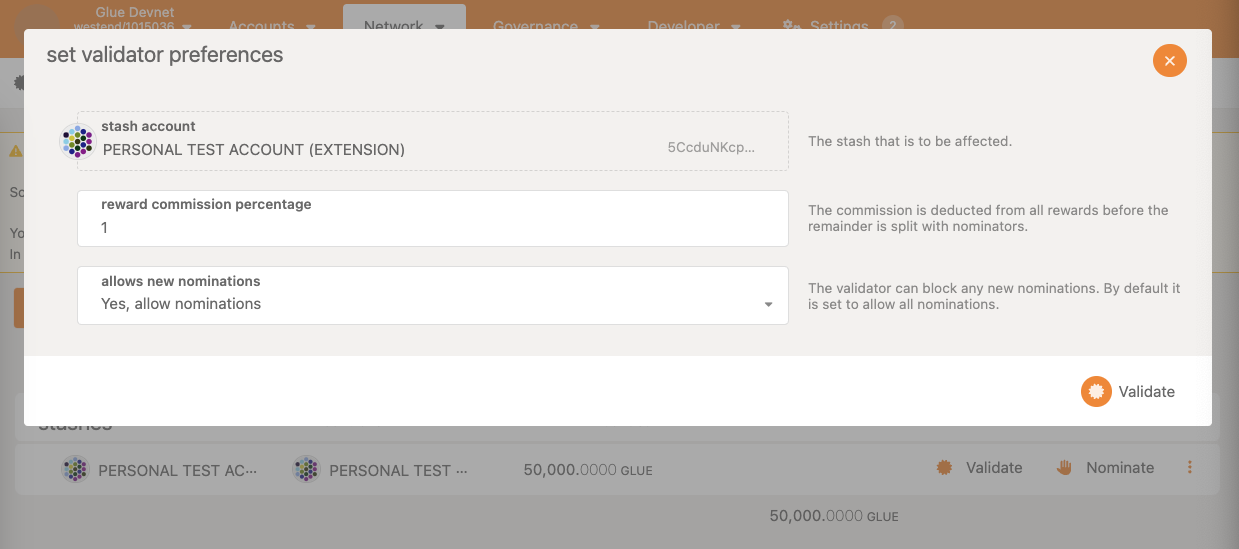Open the Accounts menu
Image resolution: width=1239 pixels, height=549 pixels.
272,26
